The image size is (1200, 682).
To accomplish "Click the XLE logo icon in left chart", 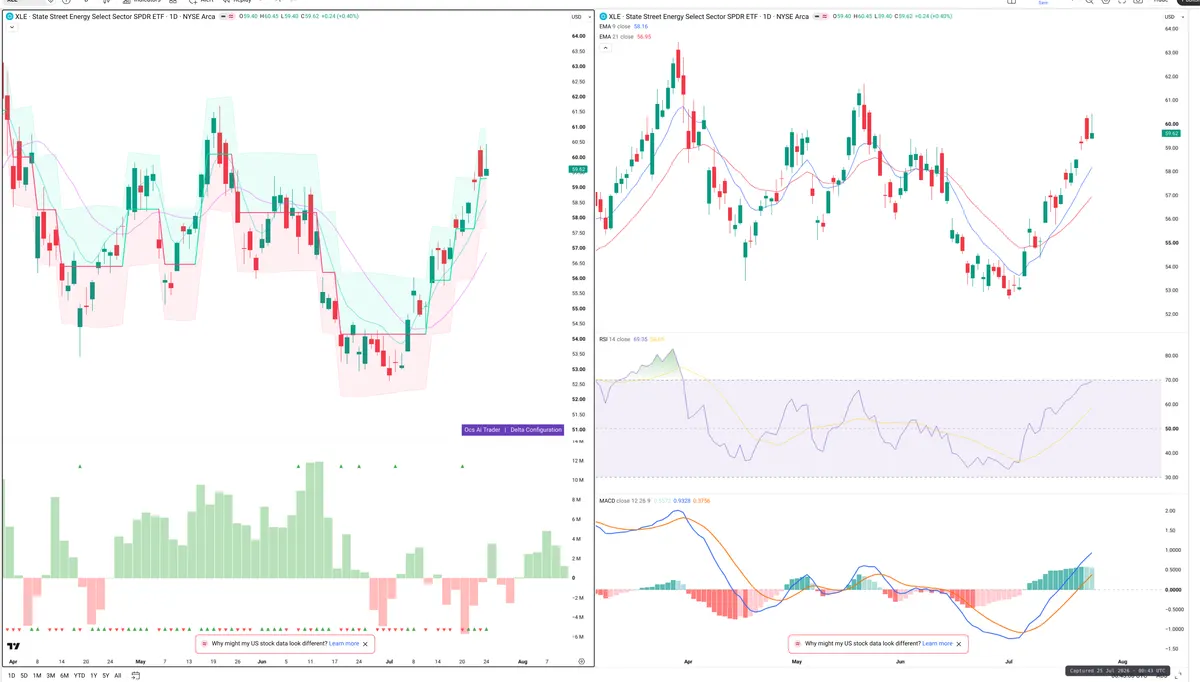I will coord(9,17).
